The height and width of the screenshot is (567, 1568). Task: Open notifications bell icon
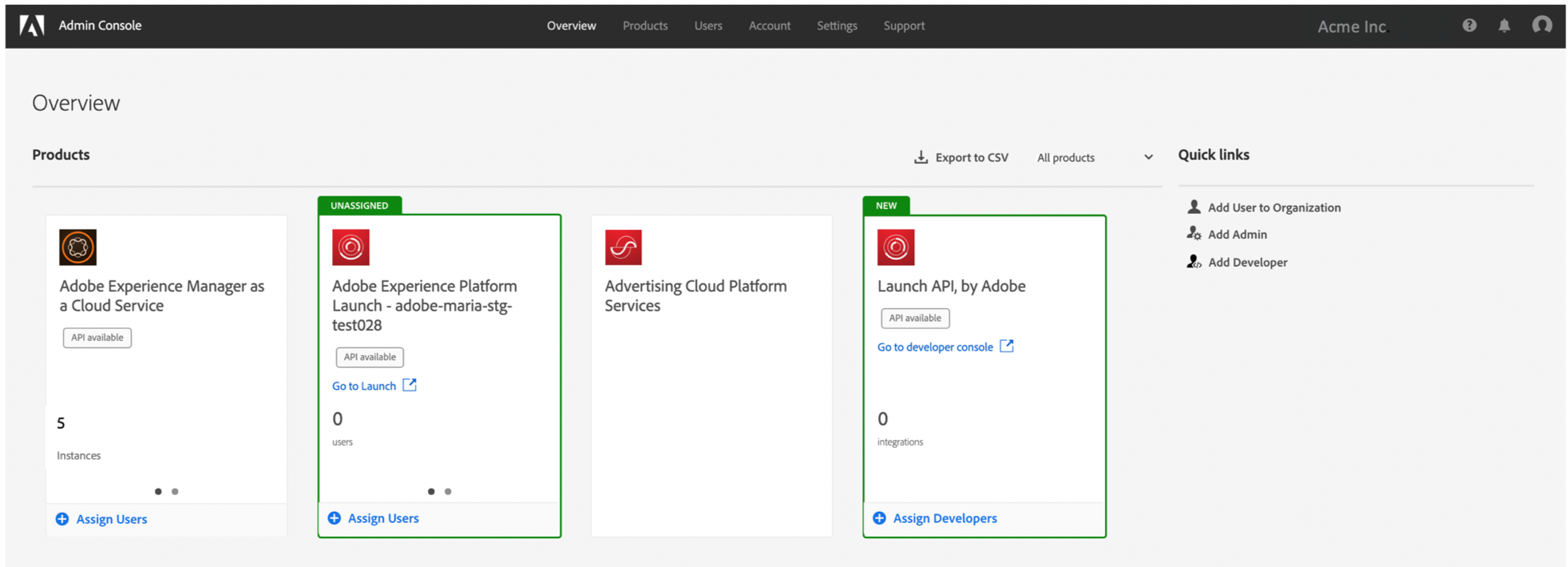[x=1504, y=26]
